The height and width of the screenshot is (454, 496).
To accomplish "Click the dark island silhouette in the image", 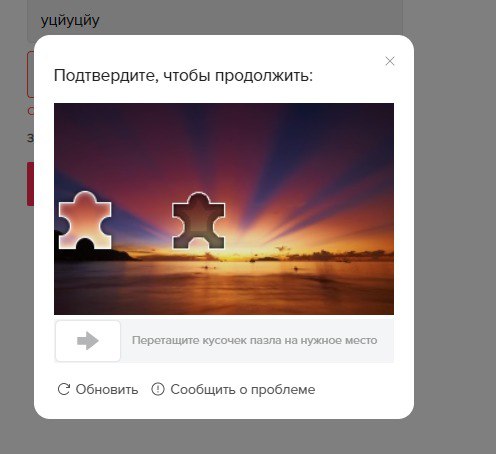I will click(x=95, y=252).
